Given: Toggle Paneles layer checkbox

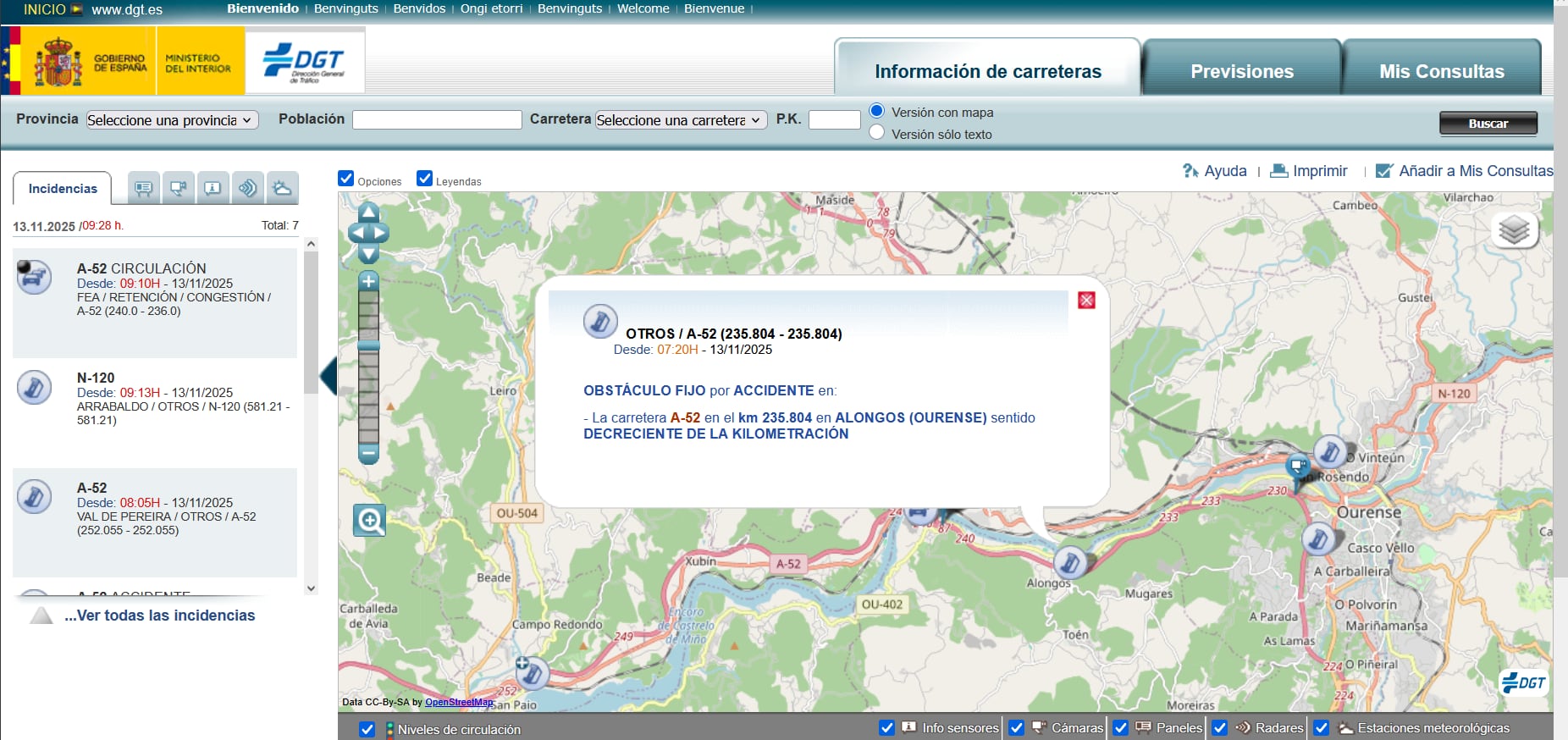Looking at the screenshot, I should tap(1120, 727).
